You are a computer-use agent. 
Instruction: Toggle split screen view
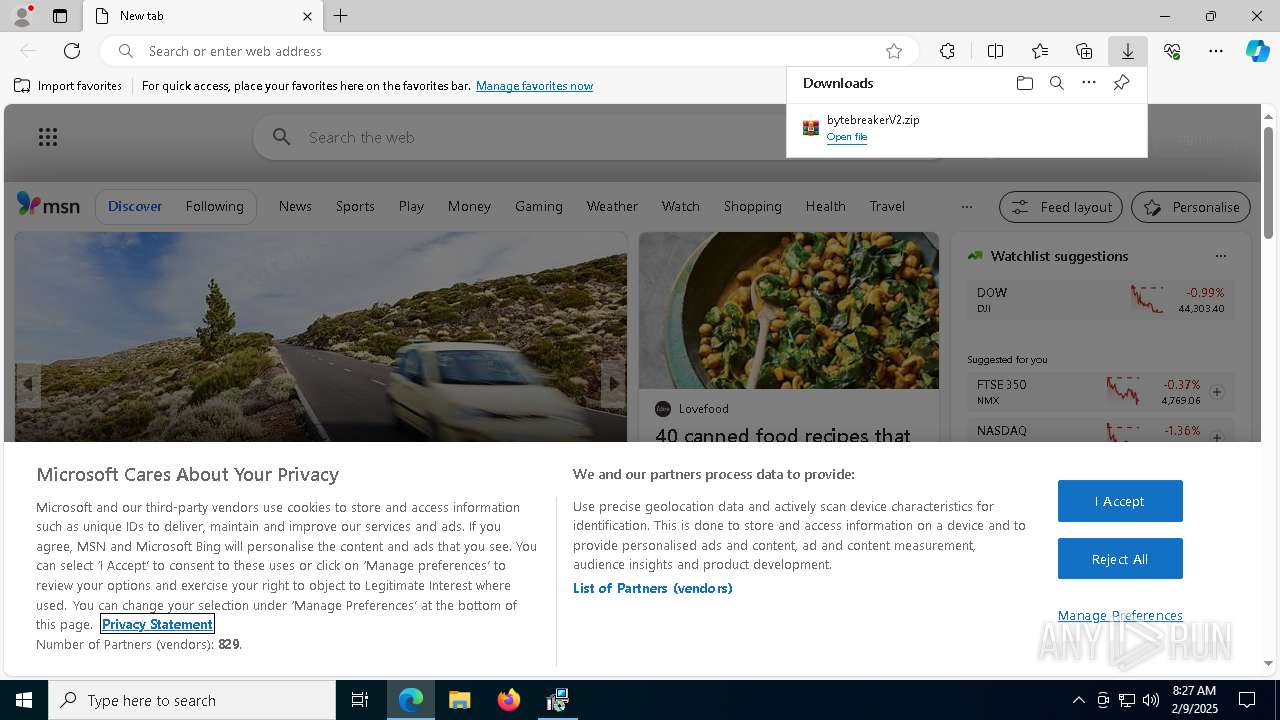point(995,51)
